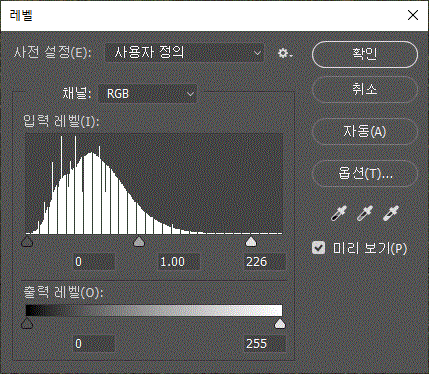Image resolution: width=429 pixels, height=374 pixels.
Task: Click the output white level slider handle
Action: pos(280,323)
